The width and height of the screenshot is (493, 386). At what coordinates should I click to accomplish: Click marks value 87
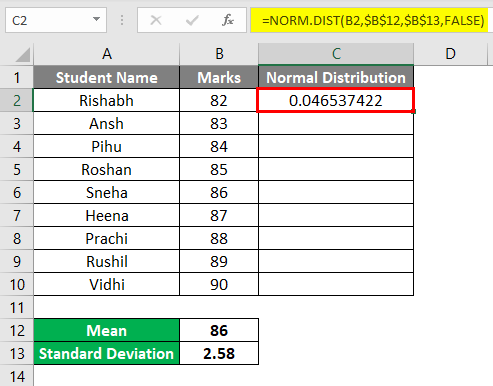click(219, 215)
